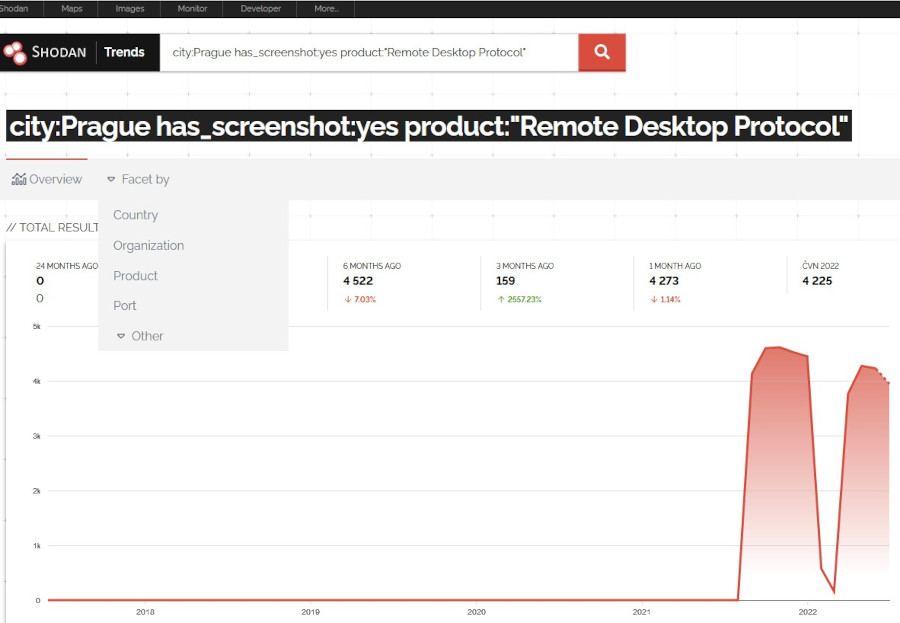
Task: Click the Overview chart icon
Action: coord(19,179)
